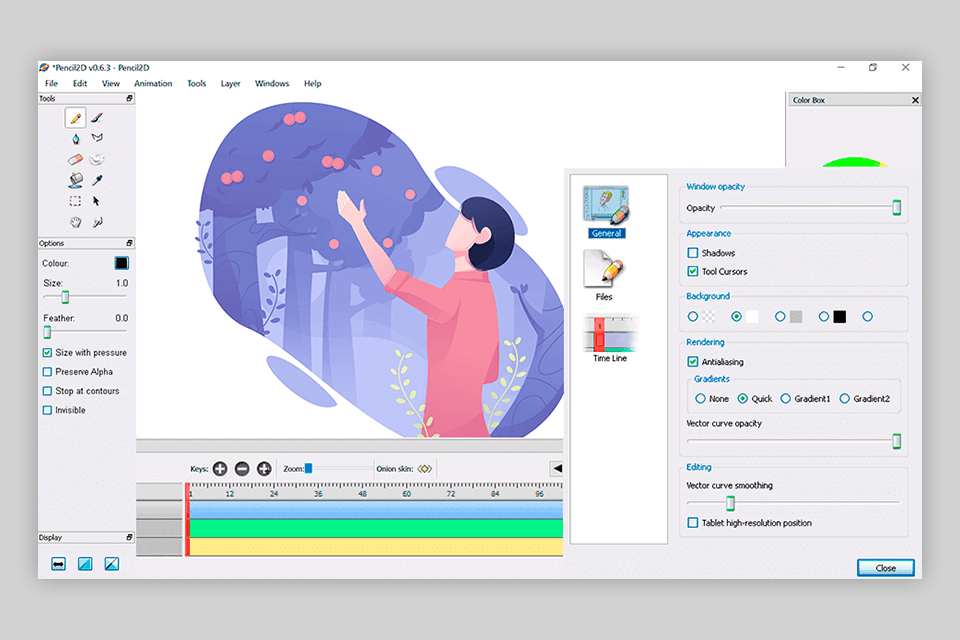The height and width of the screenshot is (640, 960).
Task: Select the Paint Bucket tool
Action: pos(75,180)
